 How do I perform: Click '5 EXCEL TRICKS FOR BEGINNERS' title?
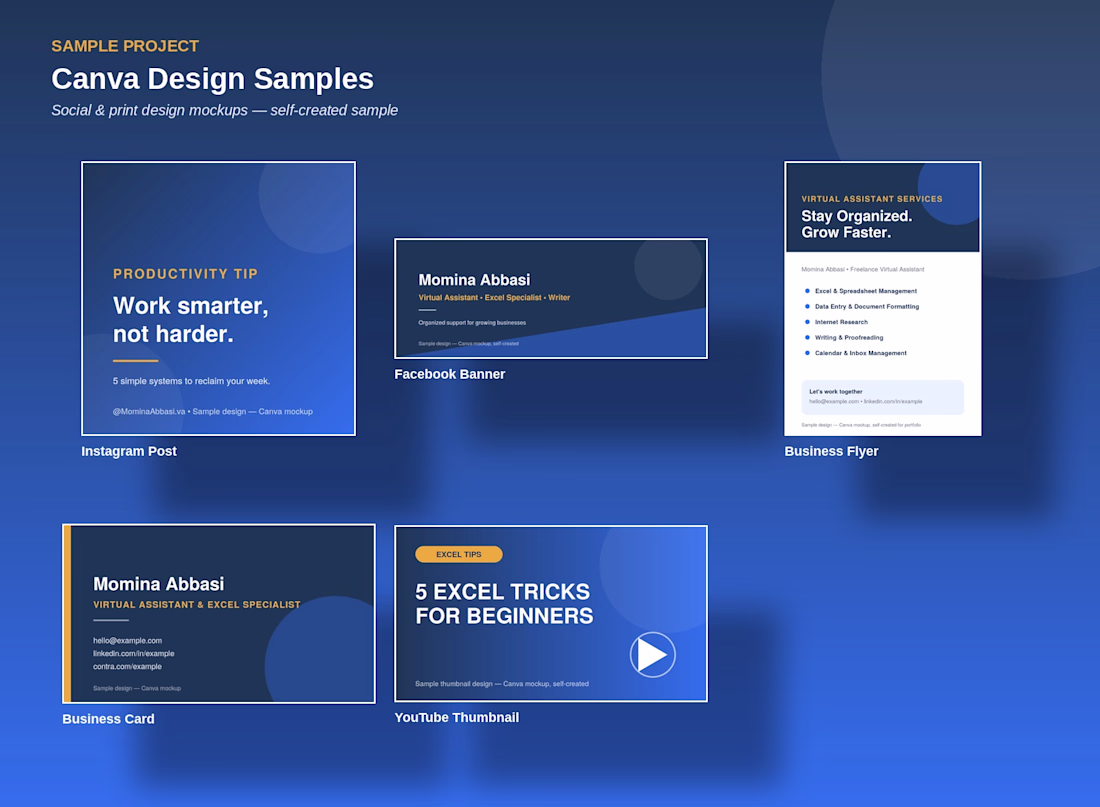pos(504,604)
